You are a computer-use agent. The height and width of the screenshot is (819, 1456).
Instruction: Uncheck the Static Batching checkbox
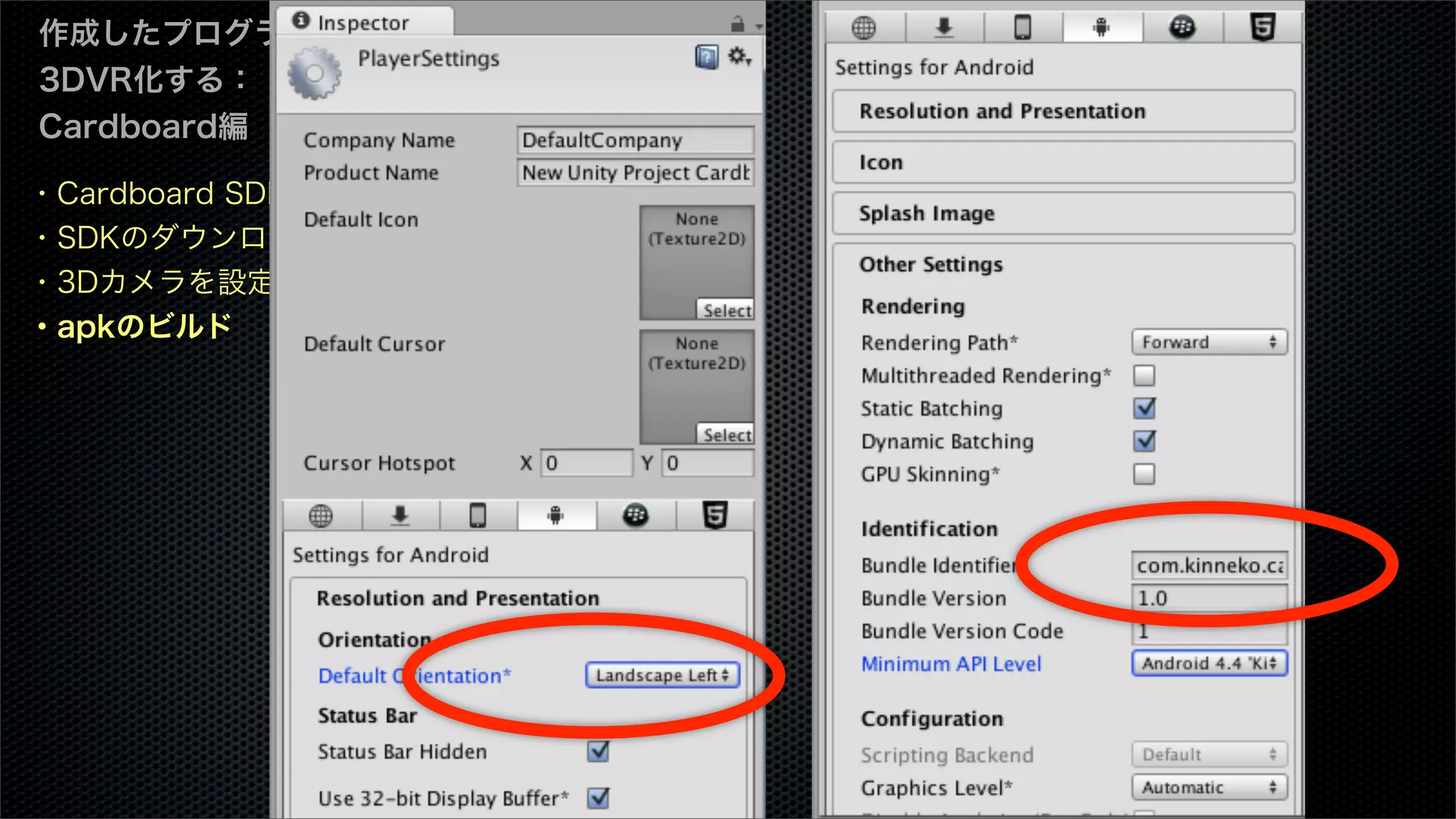[1144, 409]
